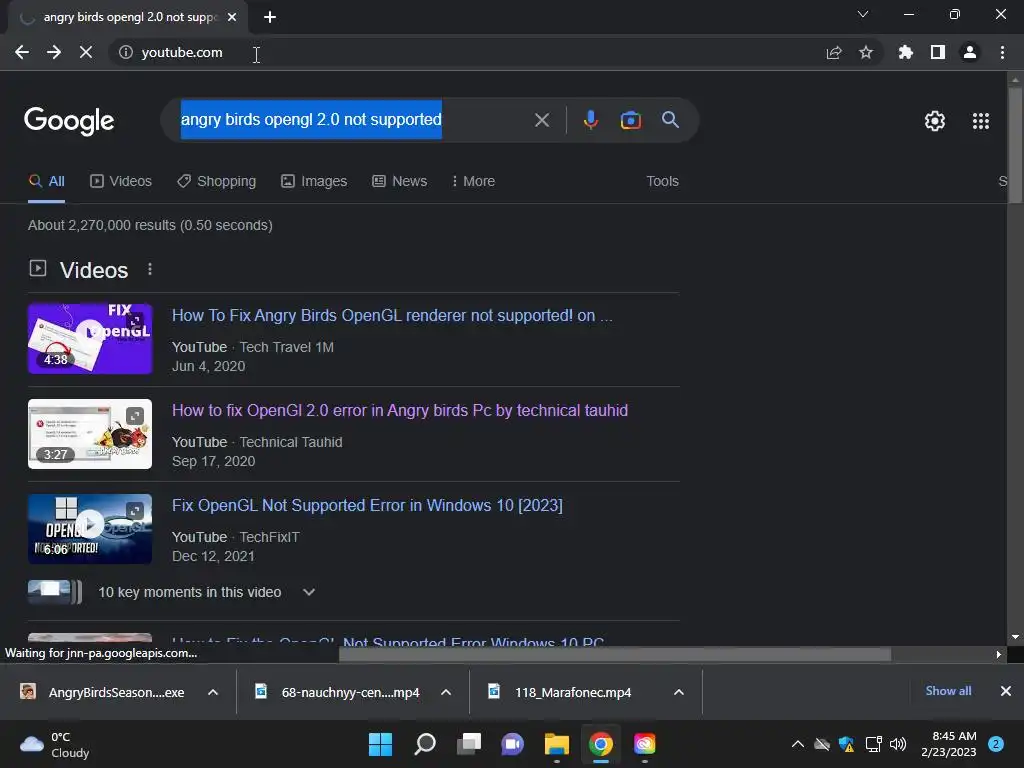
Task: Stop loading the page
Action: tap(86, 52)
